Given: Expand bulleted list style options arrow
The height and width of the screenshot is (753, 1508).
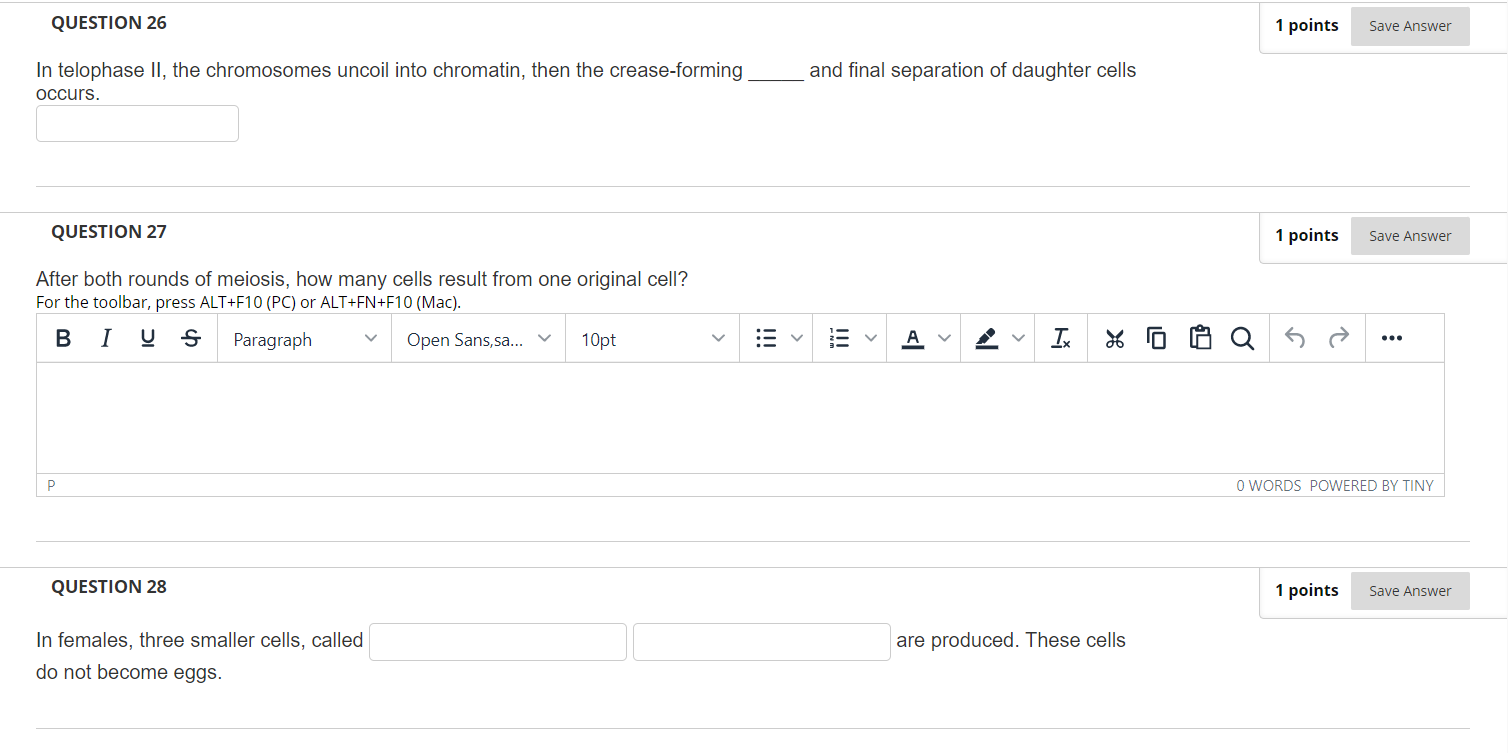Looking at the screenshot, I should (x=797, y=339).
